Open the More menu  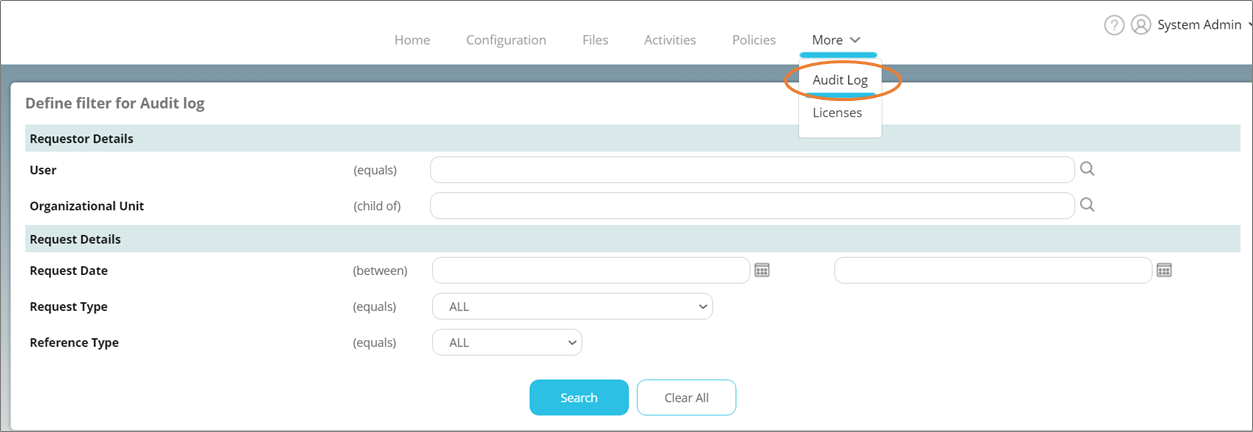point(837,40)
